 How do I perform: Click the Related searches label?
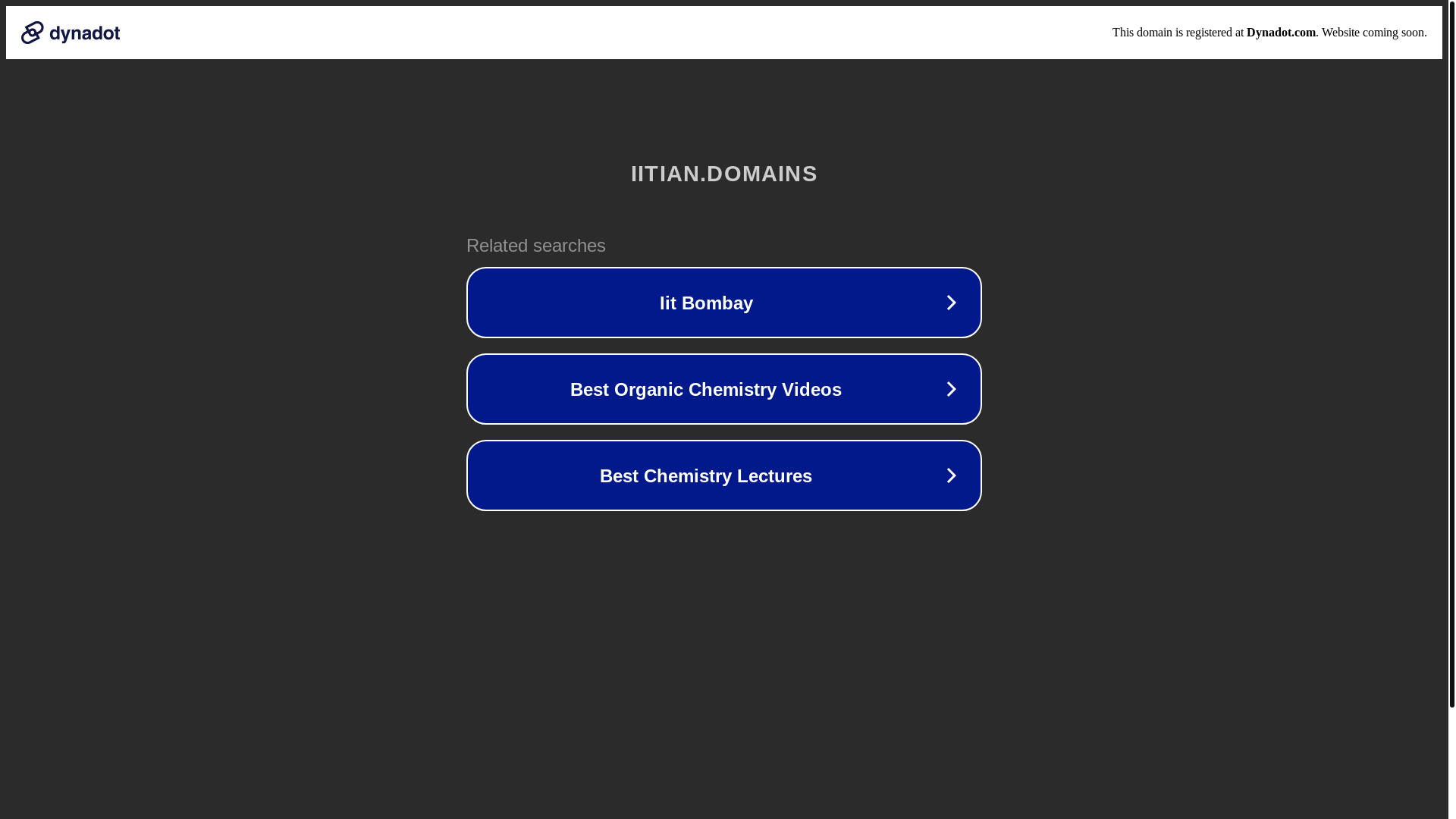click(535, 246)
